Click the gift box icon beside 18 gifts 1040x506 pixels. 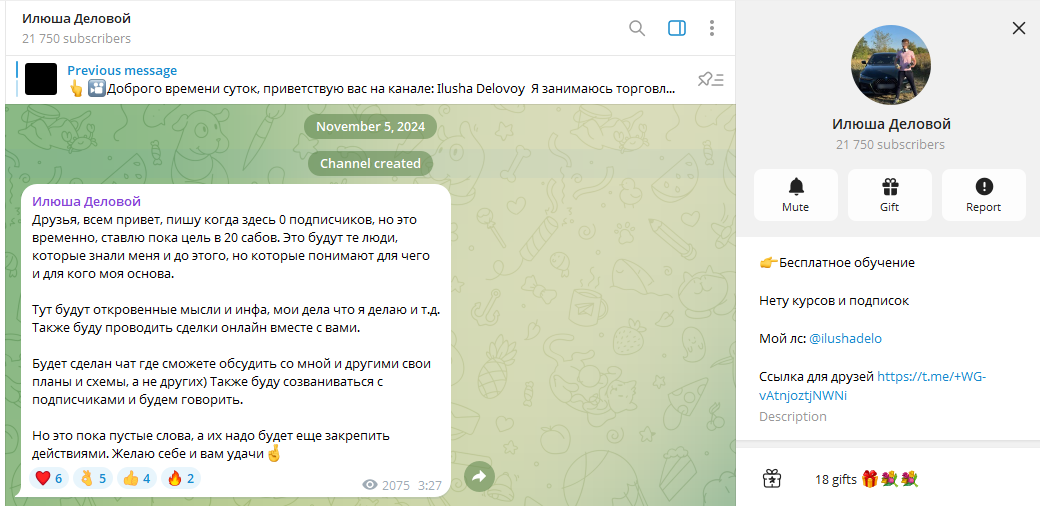[x=771, y=479]
